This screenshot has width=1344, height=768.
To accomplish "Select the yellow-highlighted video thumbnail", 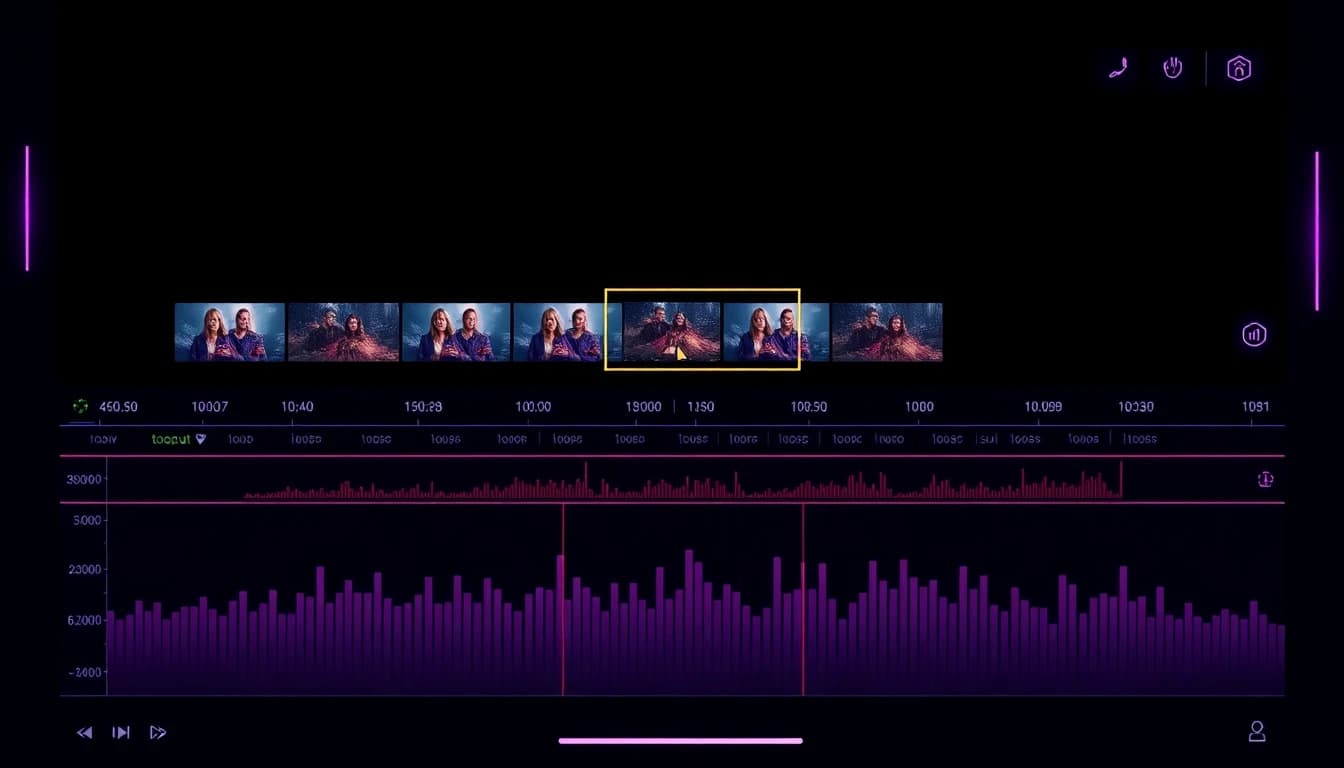I will coord(702,330).
